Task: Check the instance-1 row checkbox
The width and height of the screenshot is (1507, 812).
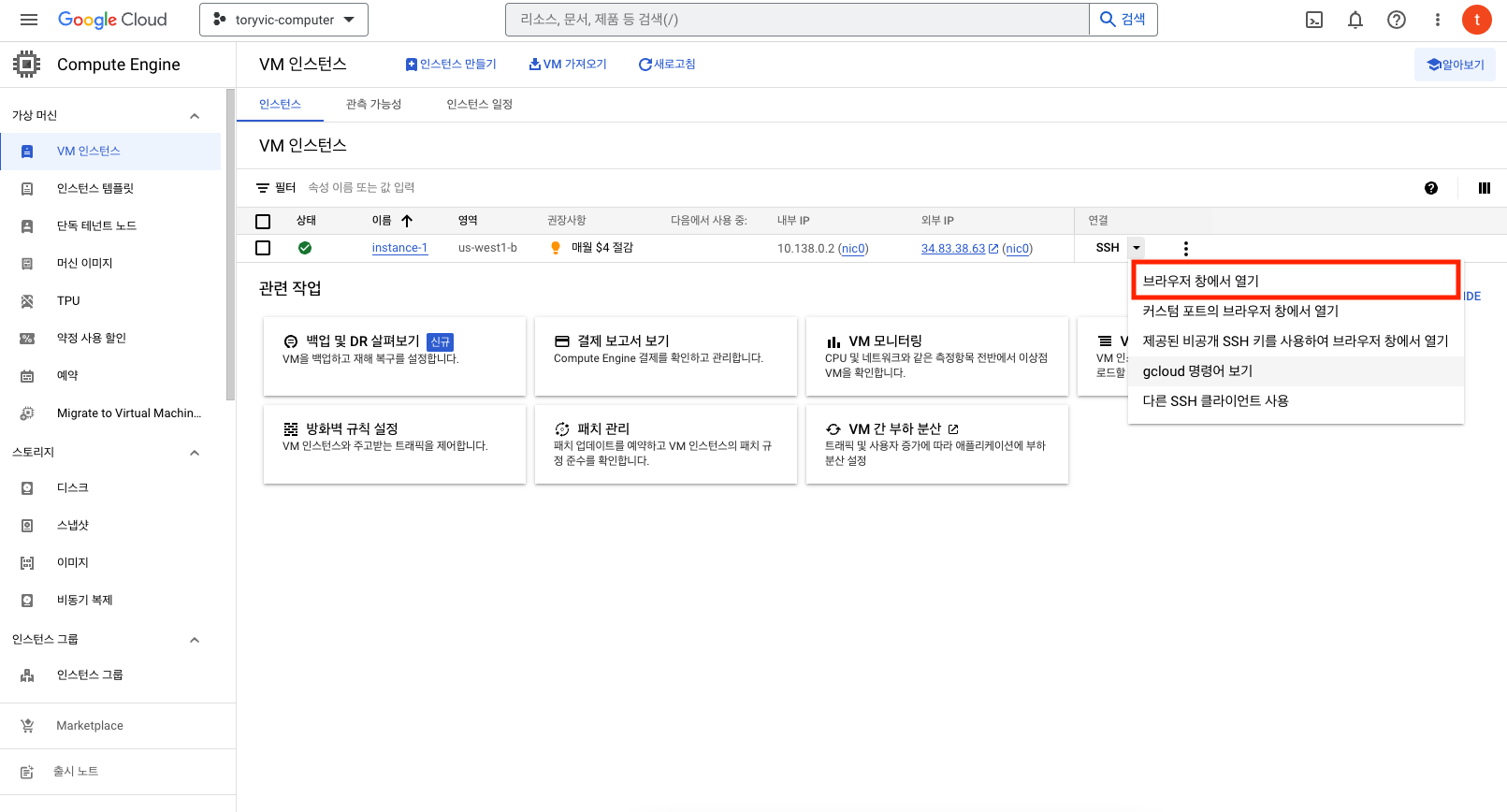Action: click(x=263, y=248)
